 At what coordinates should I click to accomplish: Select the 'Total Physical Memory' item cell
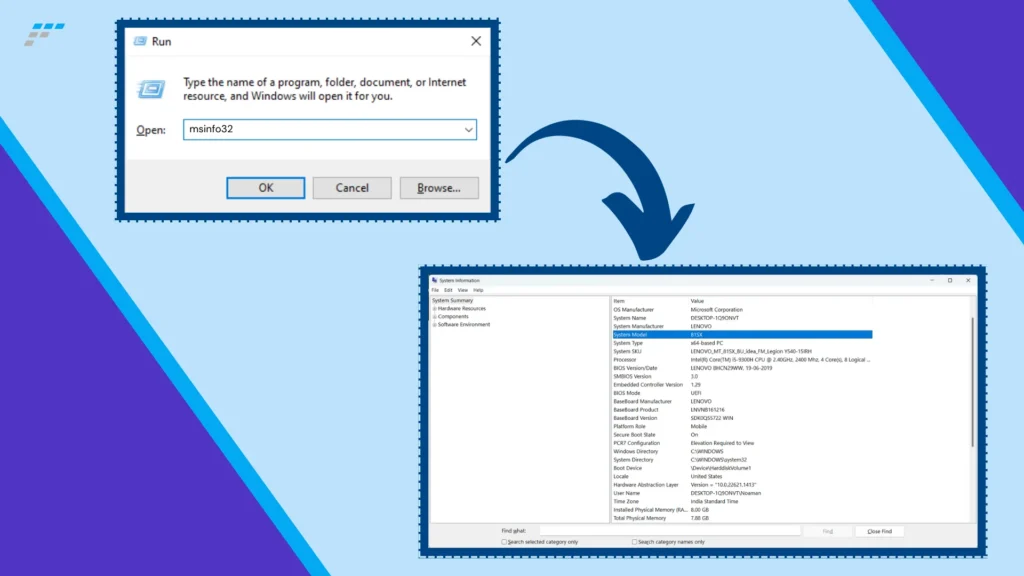coord(639,519)
